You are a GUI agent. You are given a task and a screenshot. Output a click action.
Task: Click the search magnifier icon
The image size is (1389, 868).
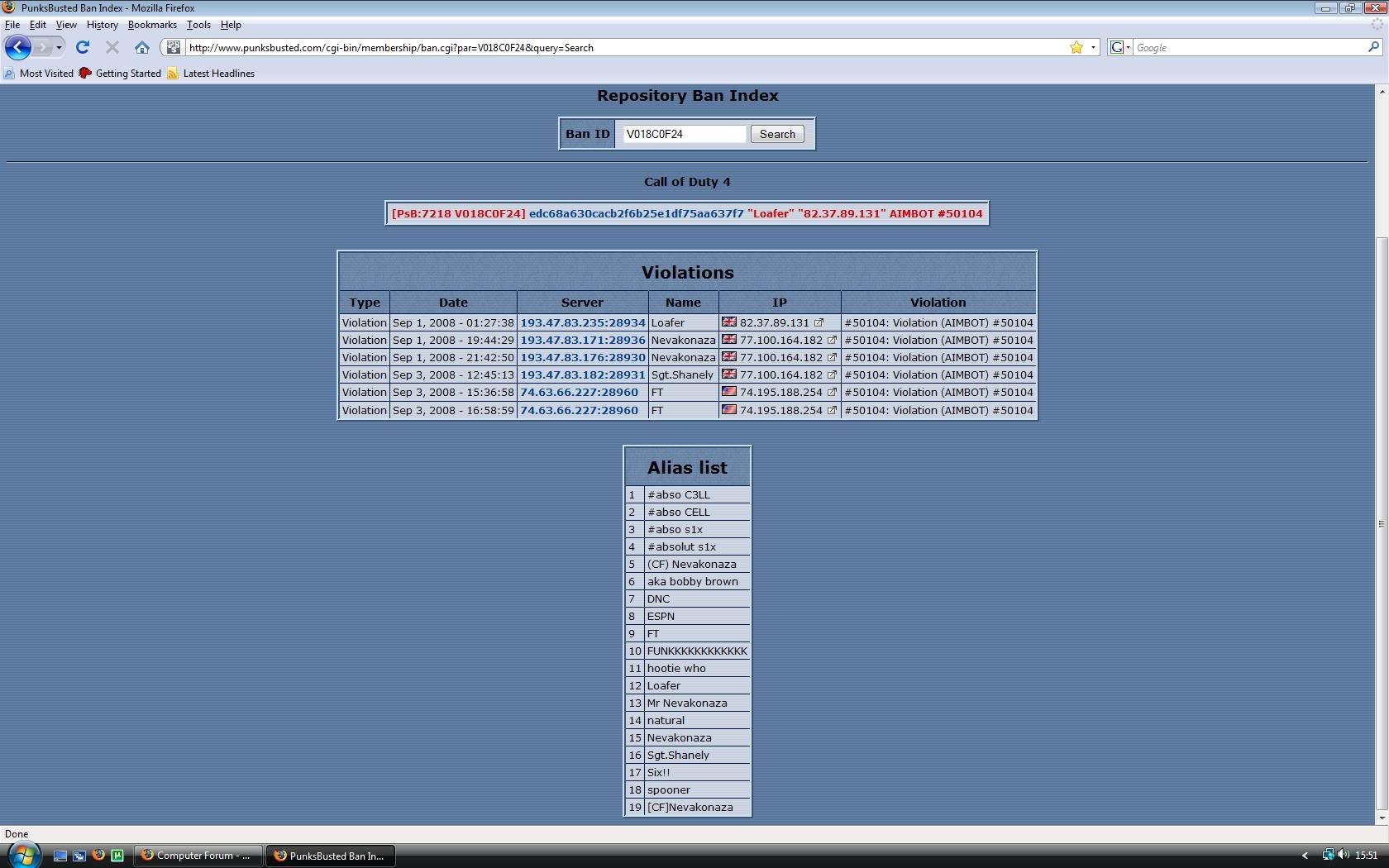tap(1373, 47)
